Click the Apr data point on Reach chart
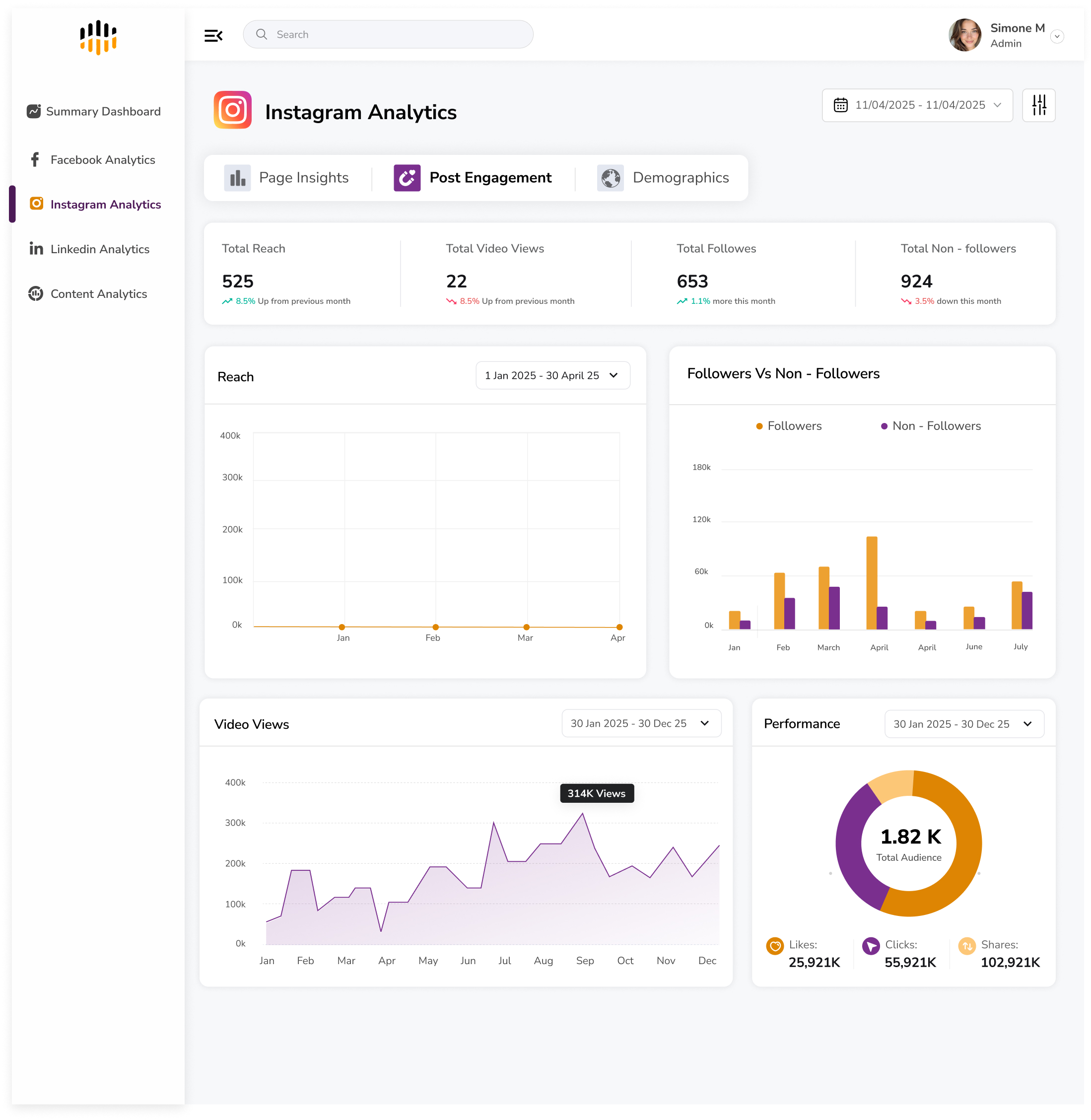Screen dimensions: 1091x1120 coord(619,627)
